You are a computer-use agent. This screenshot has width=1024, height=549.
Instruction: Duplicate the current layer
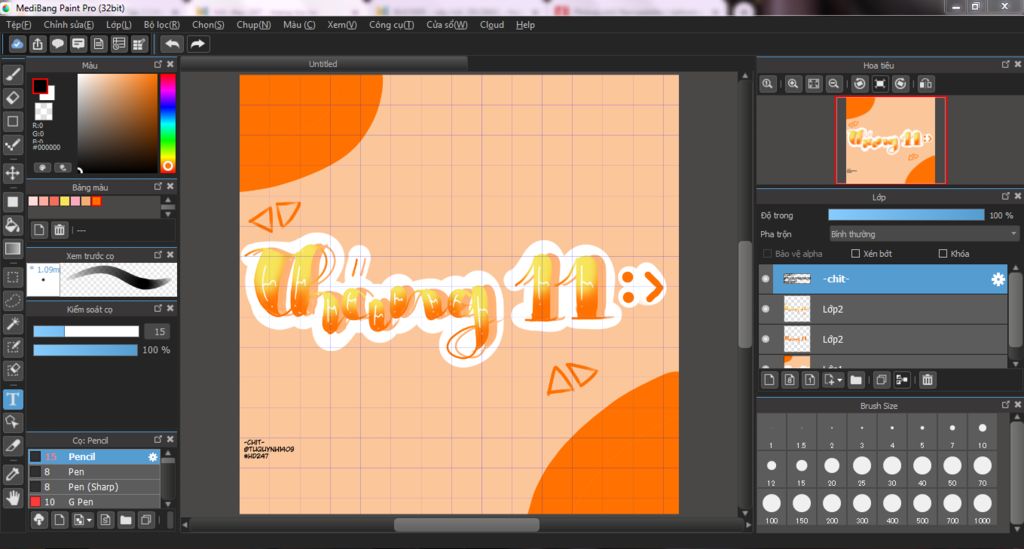click(x=881, y=380)
